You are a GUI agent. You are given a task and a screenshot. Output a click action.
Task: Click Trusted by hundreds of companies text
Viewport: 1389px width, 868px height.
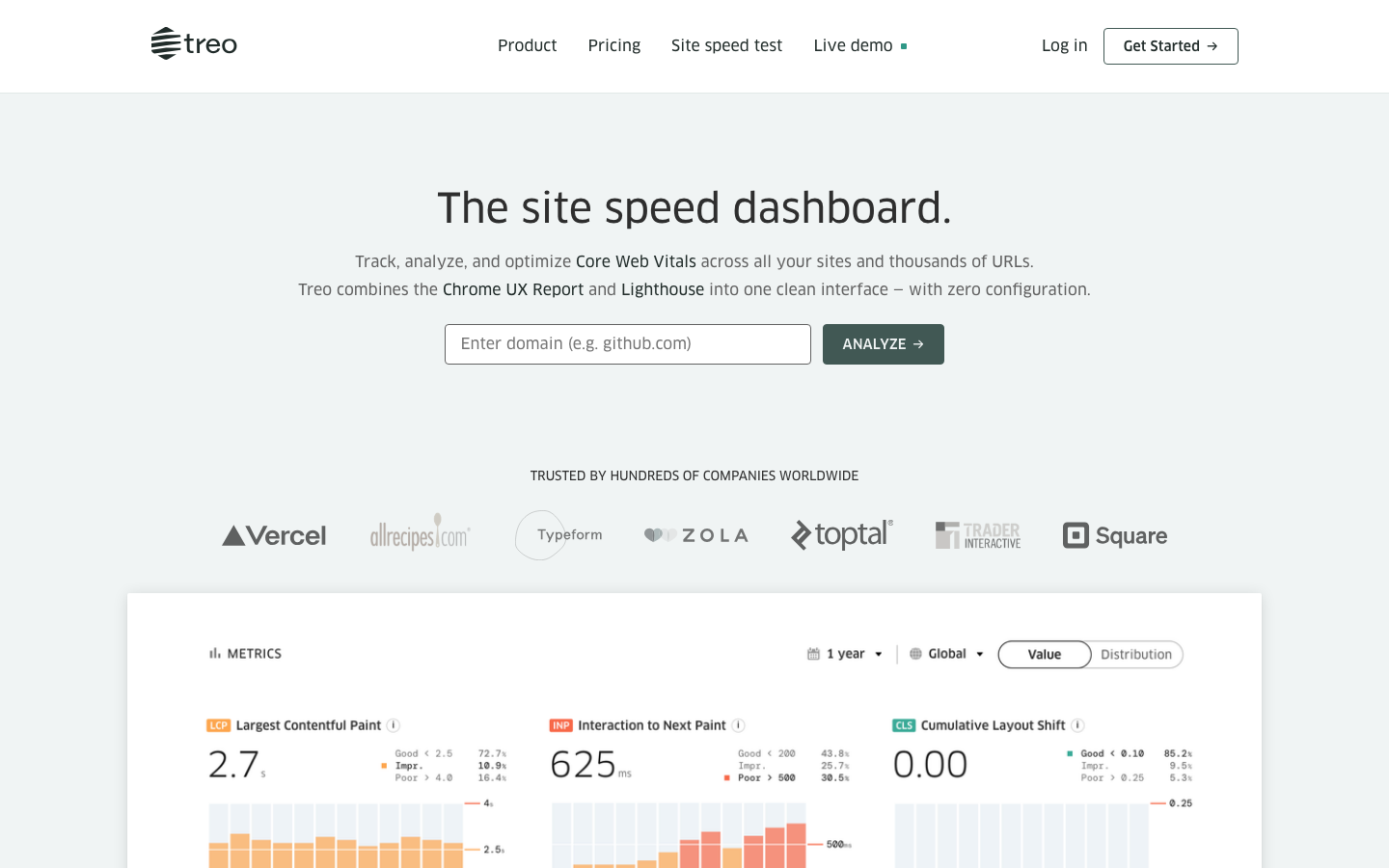694,475
